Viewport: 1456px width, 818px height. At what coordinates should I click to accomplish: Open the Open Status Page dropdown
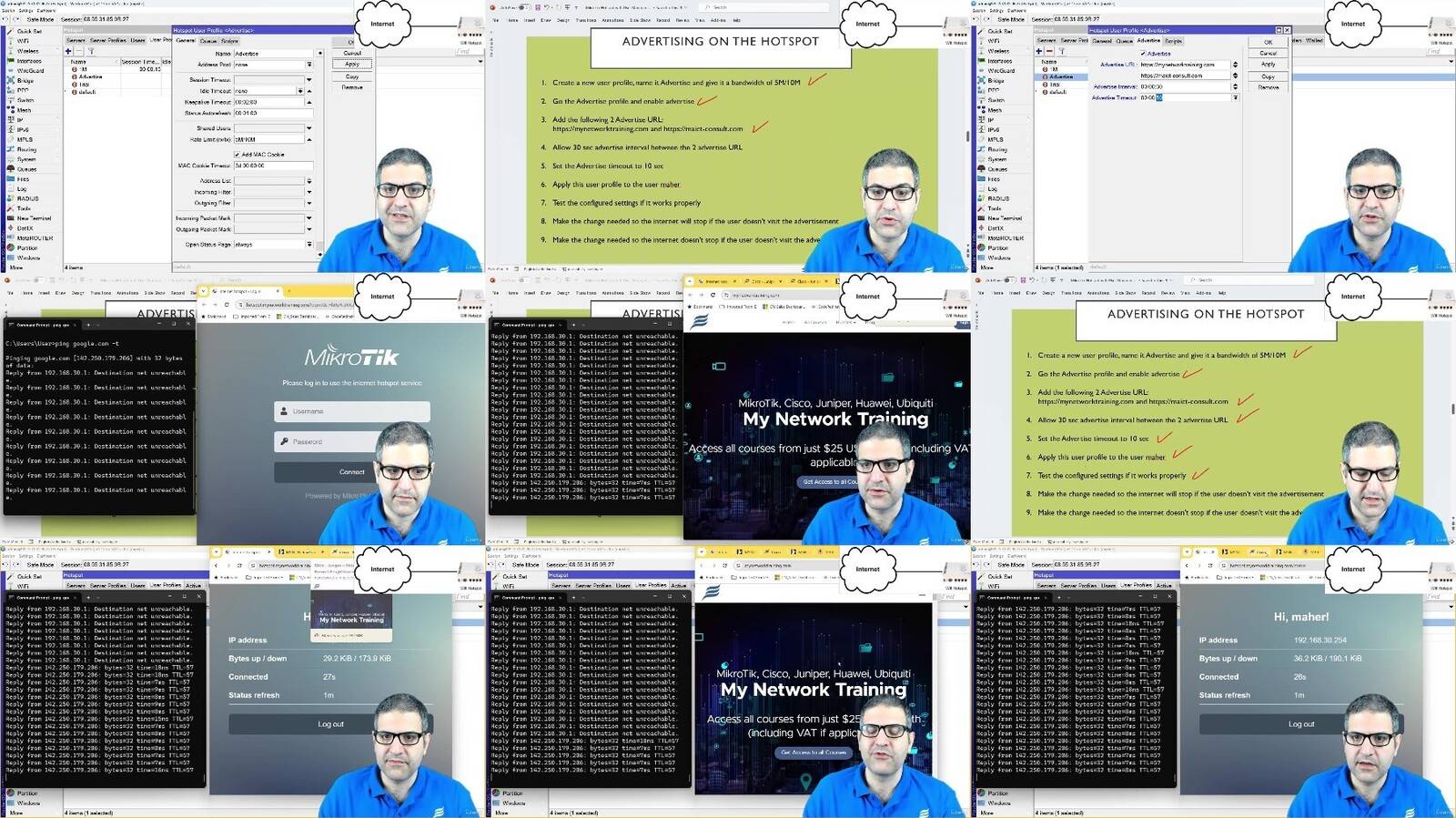[308, 245]
